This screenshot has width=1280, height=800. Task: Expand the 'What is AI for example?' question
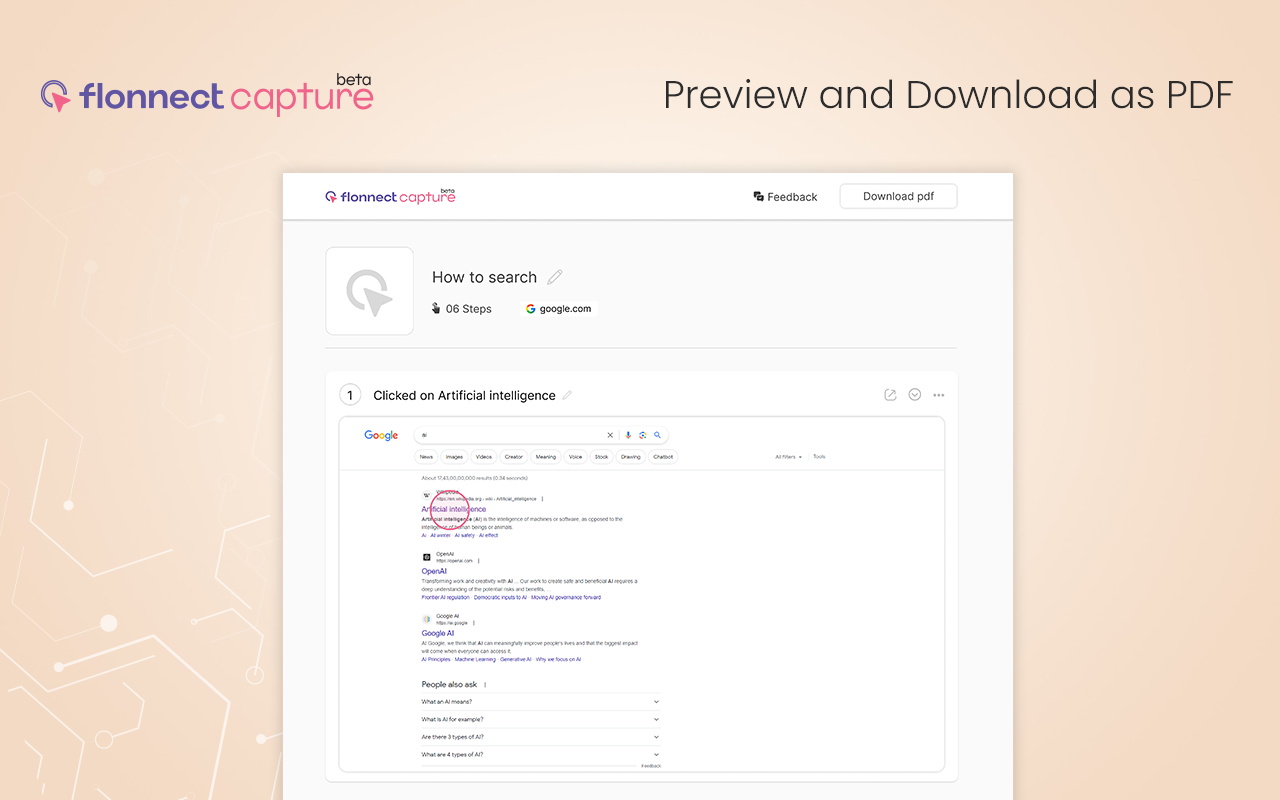tap(540, 719)
